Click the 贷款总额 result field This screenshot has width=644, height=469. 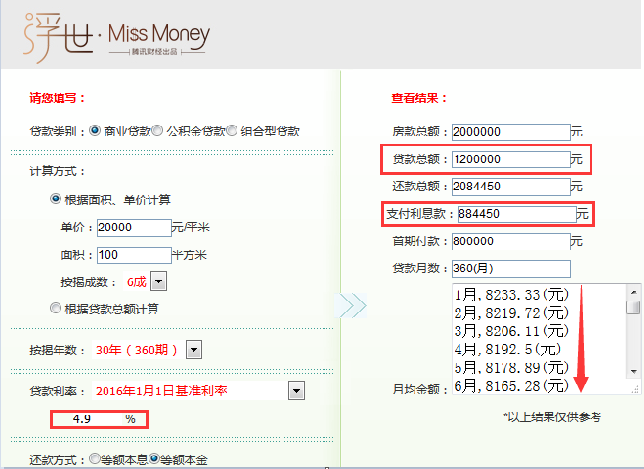[x=510, y=159]
